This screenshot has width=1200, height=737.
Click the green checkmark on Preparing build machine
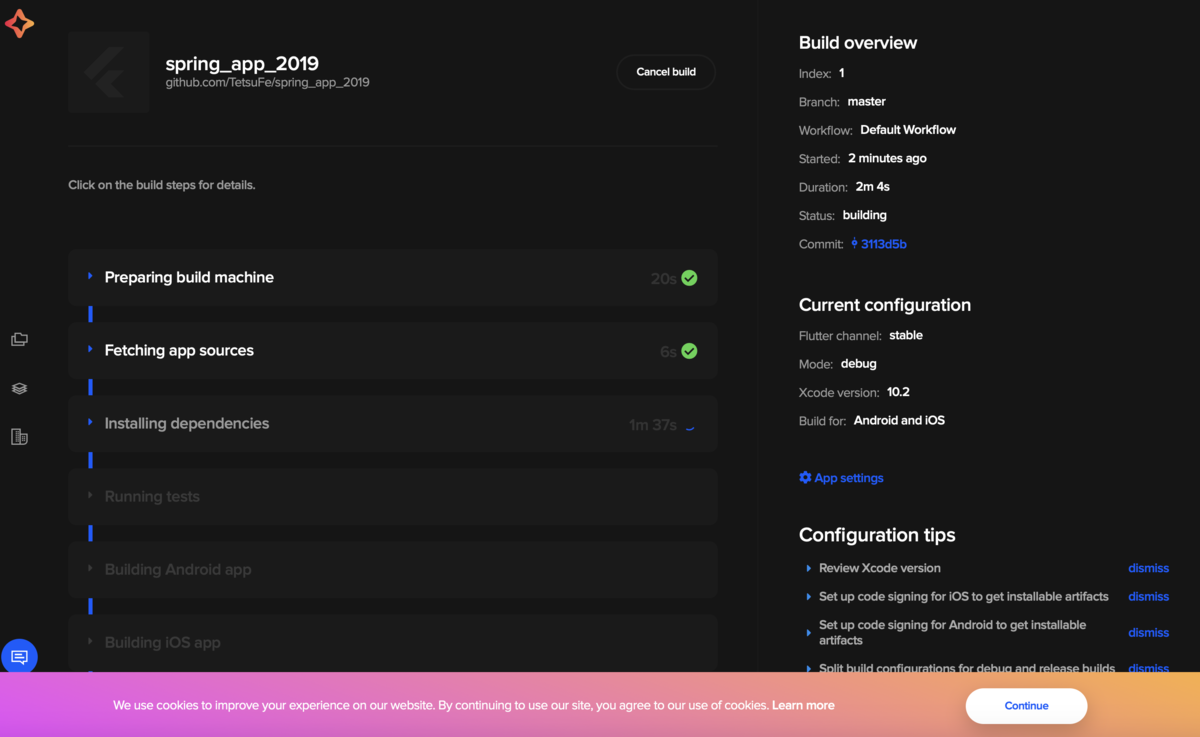689,278
